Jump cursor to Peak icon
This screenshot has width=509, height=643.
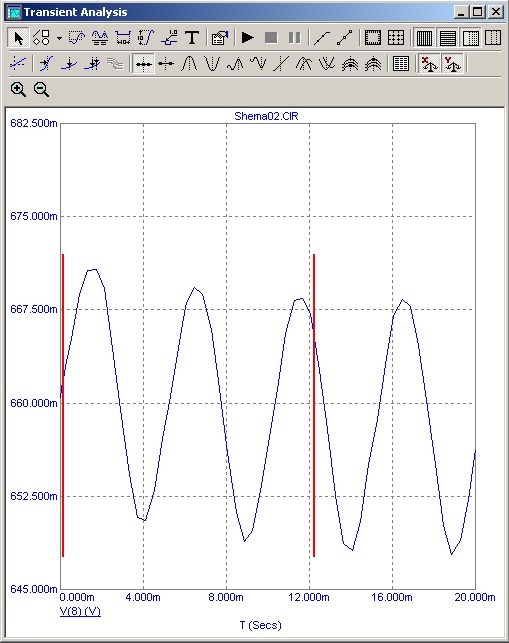coord(189,64)
